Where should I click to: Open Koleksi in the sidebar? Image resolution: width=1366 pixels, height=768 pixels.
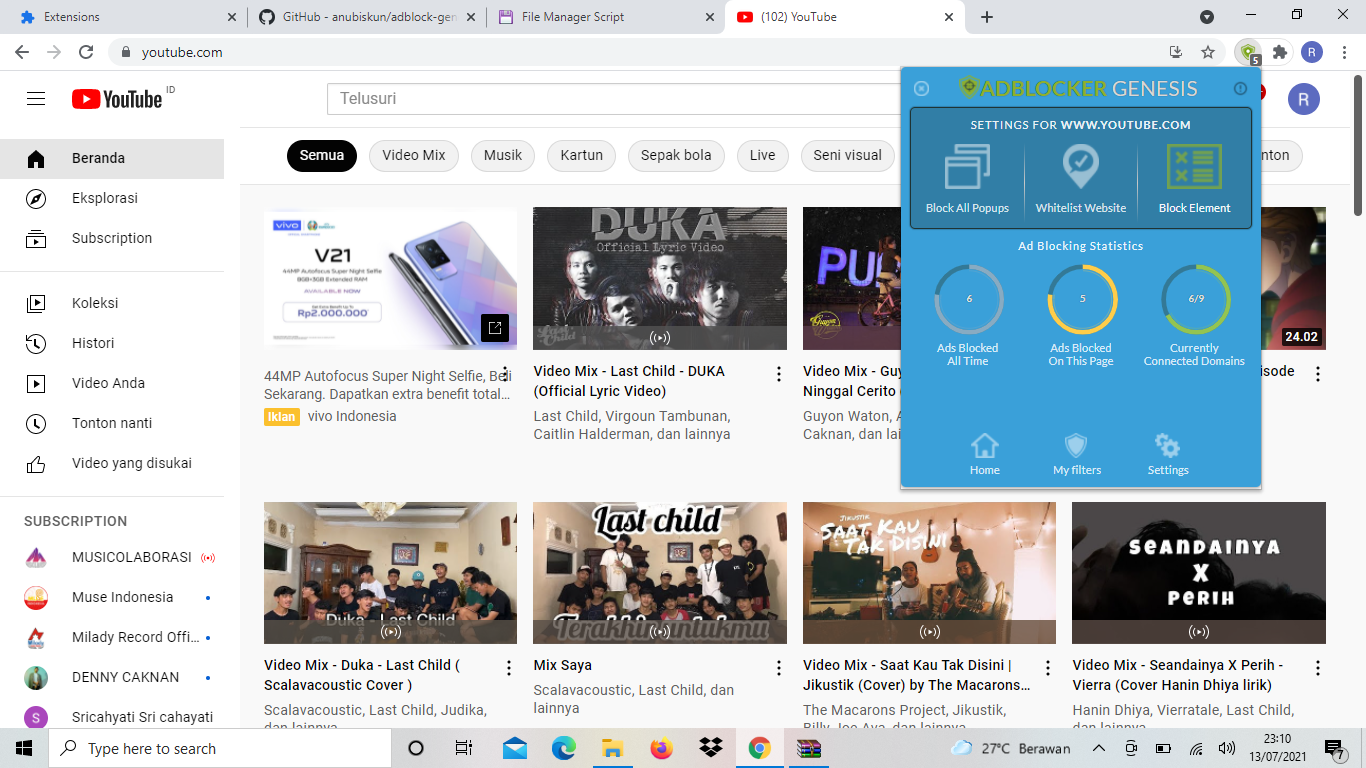[x=112, y=303]
